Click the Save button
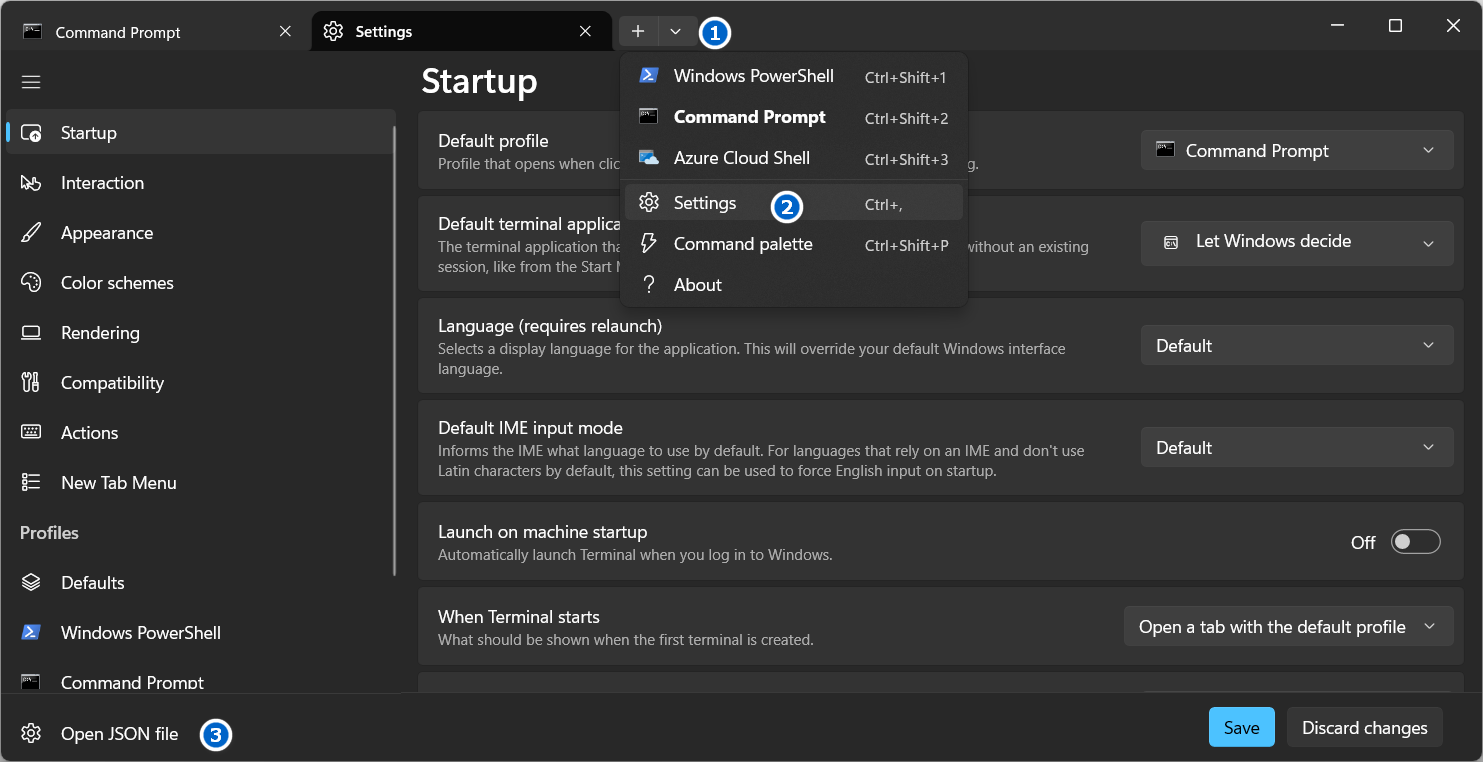Image resolution: width=1483 pixels, height=762 pixels. point(1241,728)
